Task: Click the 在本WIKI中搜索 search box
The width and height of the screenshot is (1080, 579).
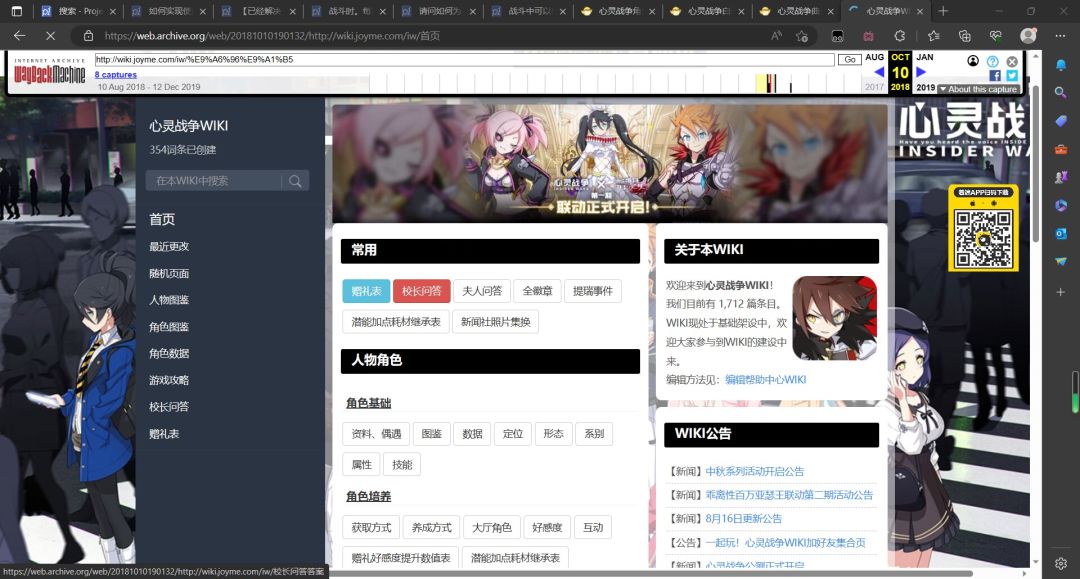Action: 214,181
